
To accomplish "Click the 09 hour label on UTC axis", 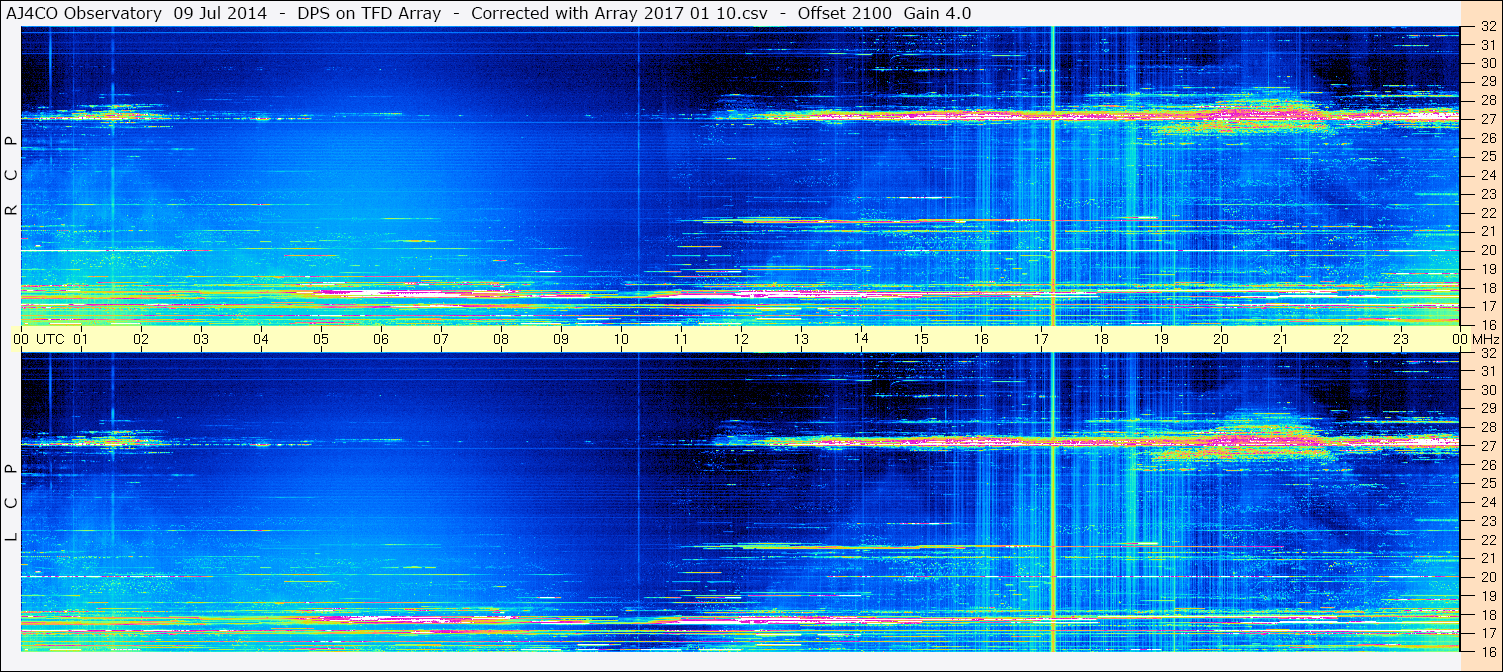I will [x=561, y=339].
